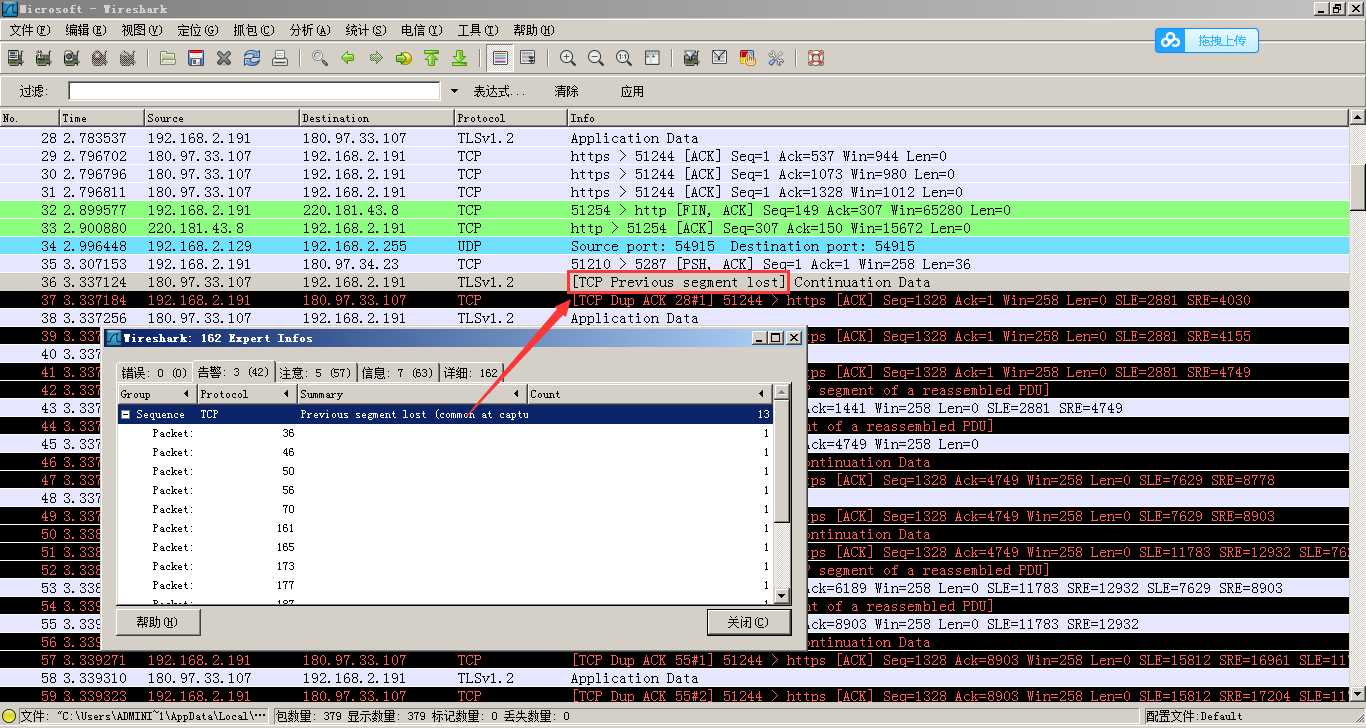The image size is (1366, 728).
Task: Select packet 34 UDP row
Action: (x=675, y=246)
